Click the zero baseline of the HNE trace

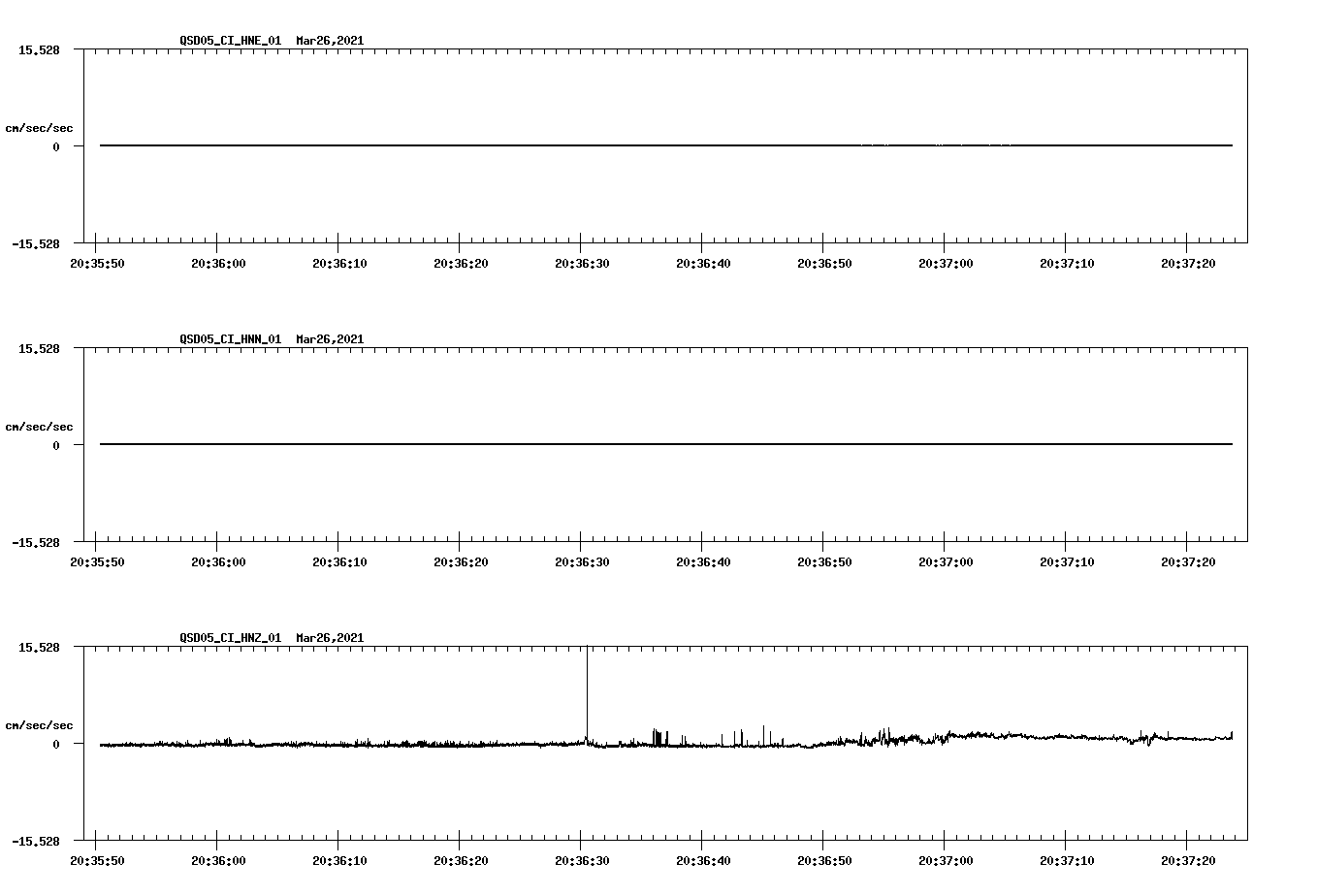(x=582, y=144)
